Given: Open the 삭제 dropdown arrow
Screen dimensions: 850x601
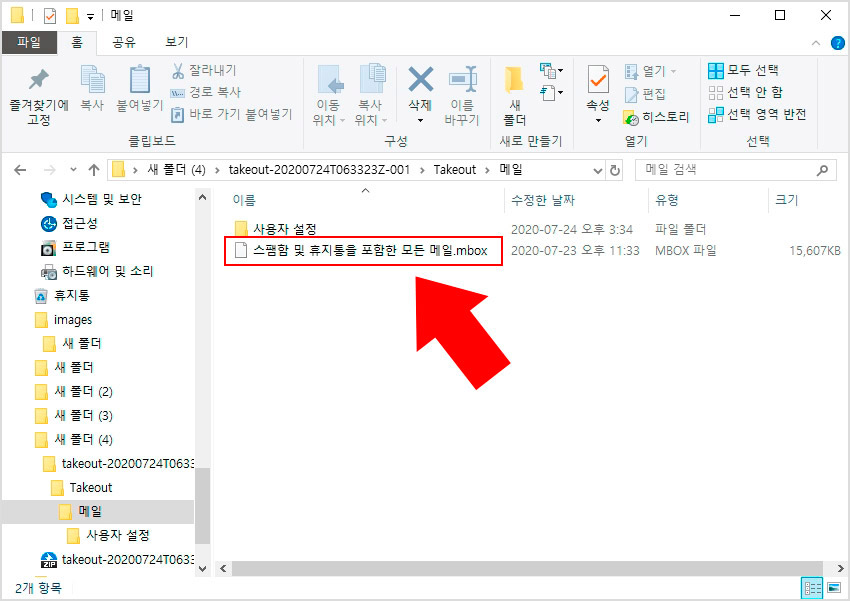Looking at the screenshot, I should [x=420, y=120].
